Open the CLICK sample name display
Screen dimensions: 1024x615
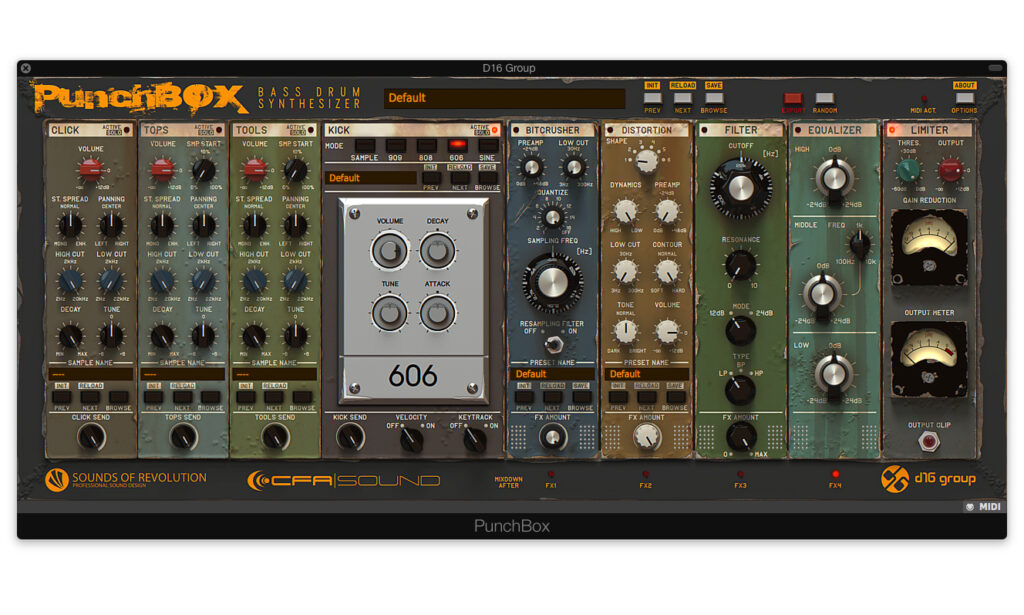[91, 374]
